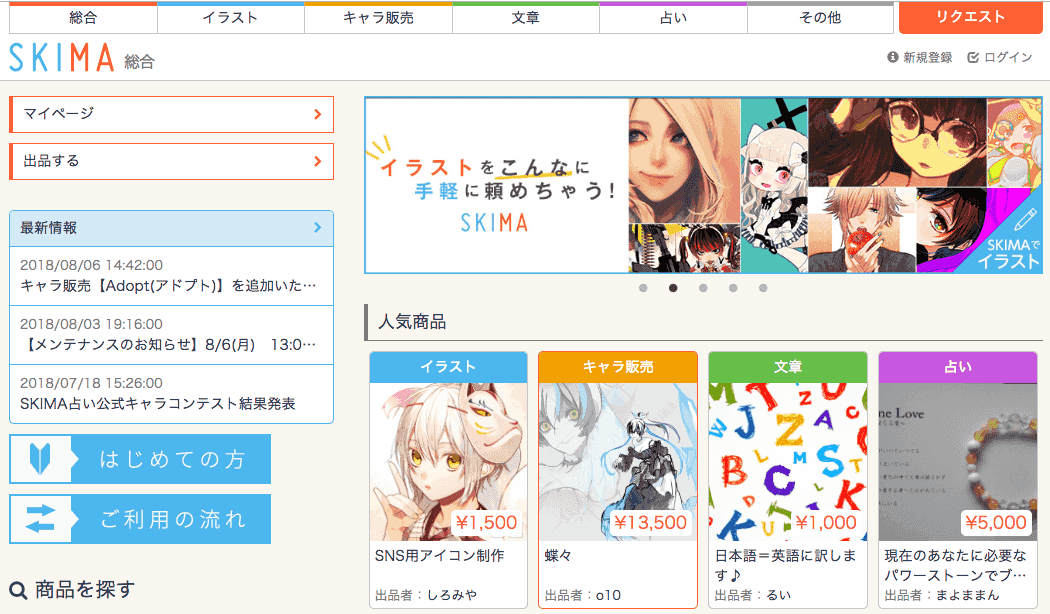1050x614 pixels.
Task: Click the SKIMA logo
Action: click(62, 58)
